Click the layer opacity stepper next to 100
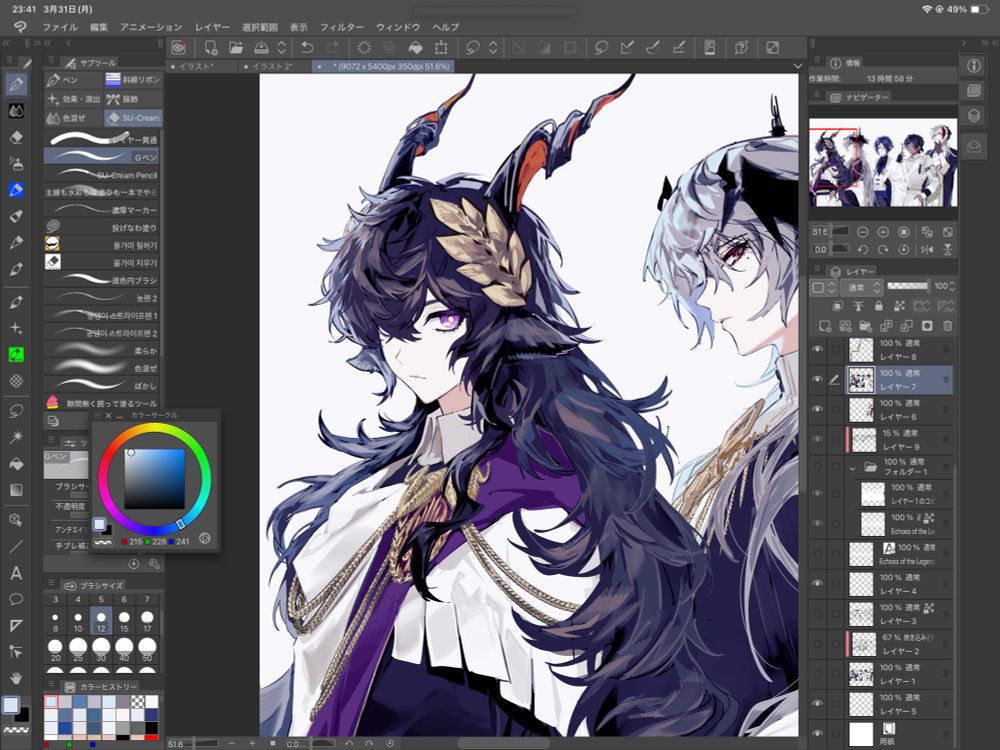This screenshot has width=1000, height=750. point(953,286)
